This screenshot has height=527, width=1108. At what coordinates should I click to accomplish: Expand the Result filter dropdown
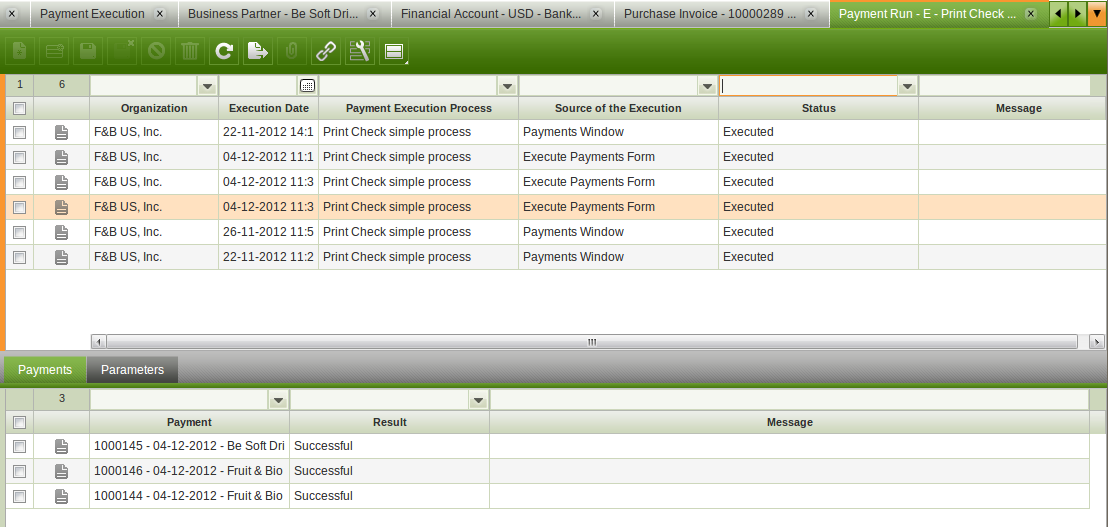point(478,400)
